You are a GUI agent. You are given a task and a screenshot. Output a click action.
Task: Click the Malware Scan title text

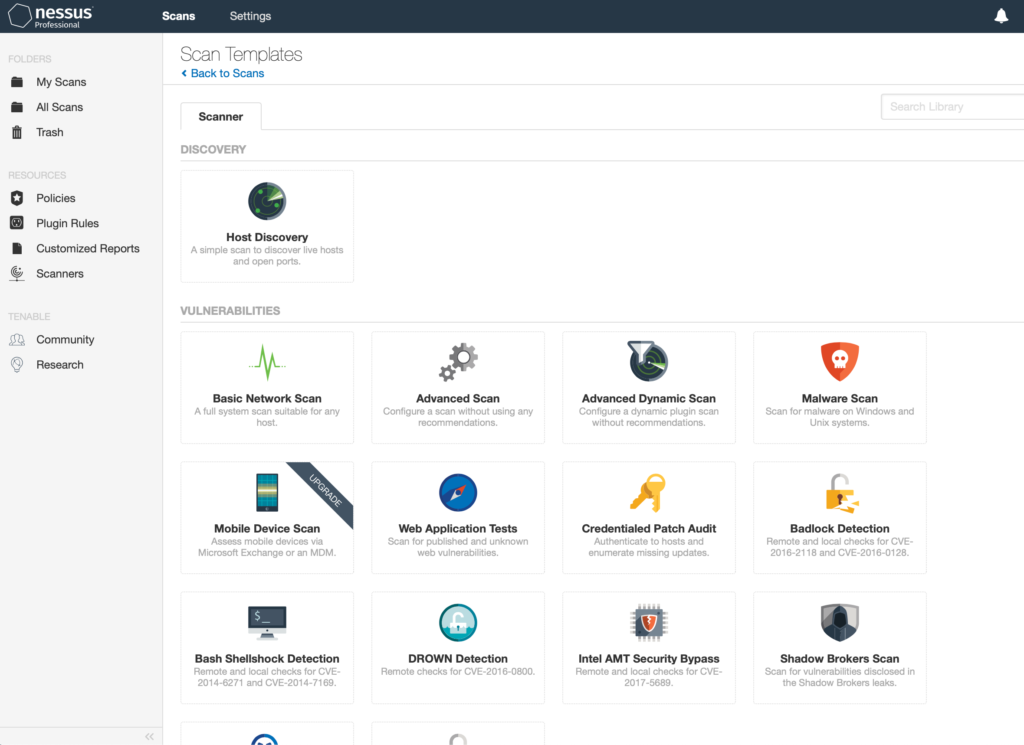(x=840, y=398)
